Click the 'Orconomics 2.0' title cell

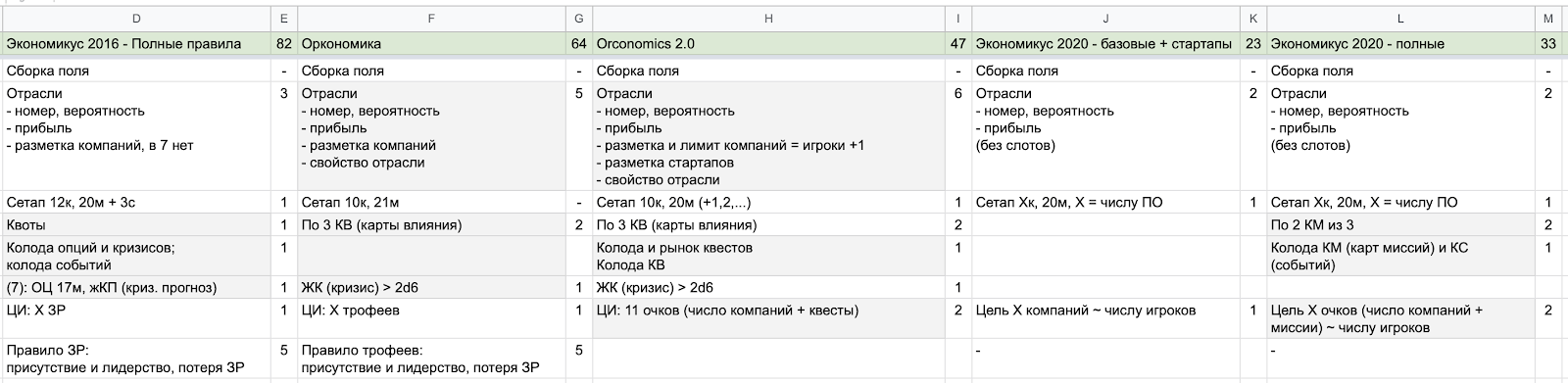(x=768, y=44)
